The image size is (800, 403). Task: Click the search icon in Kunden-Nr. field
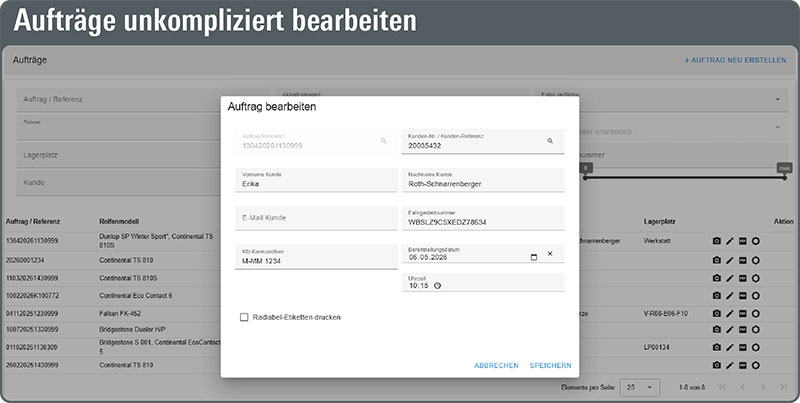pos(550,141)
